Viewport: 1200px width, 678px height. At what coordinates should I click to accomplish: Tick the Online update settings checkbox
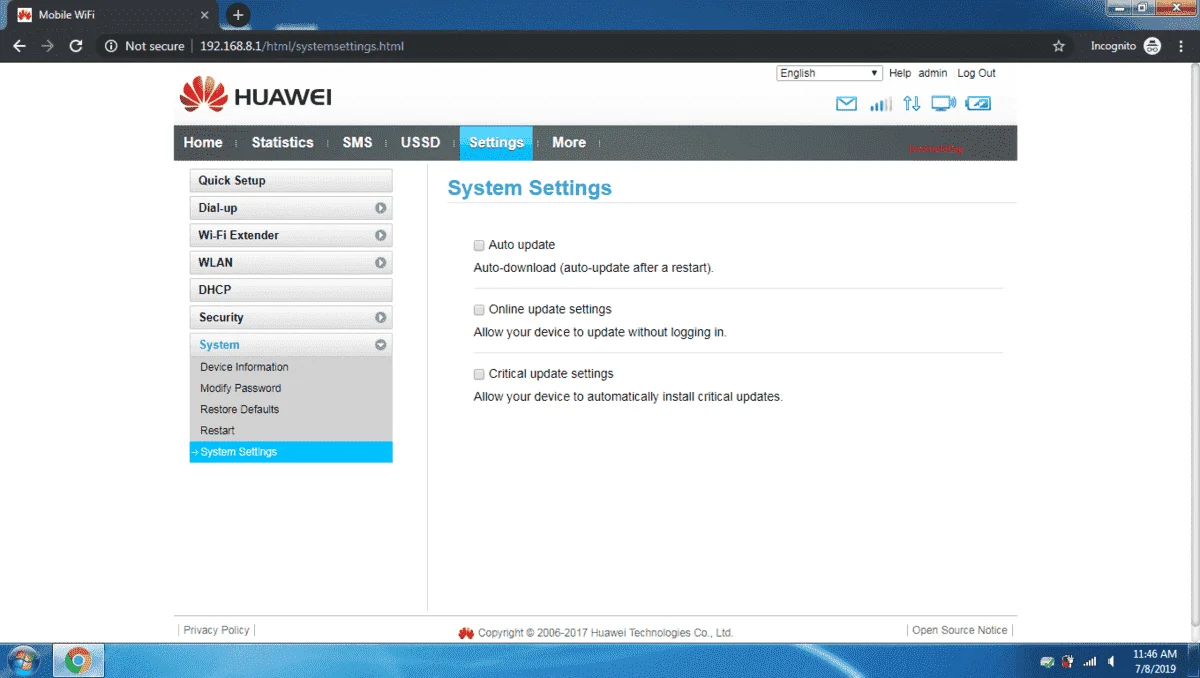click(x=479, y=310)
